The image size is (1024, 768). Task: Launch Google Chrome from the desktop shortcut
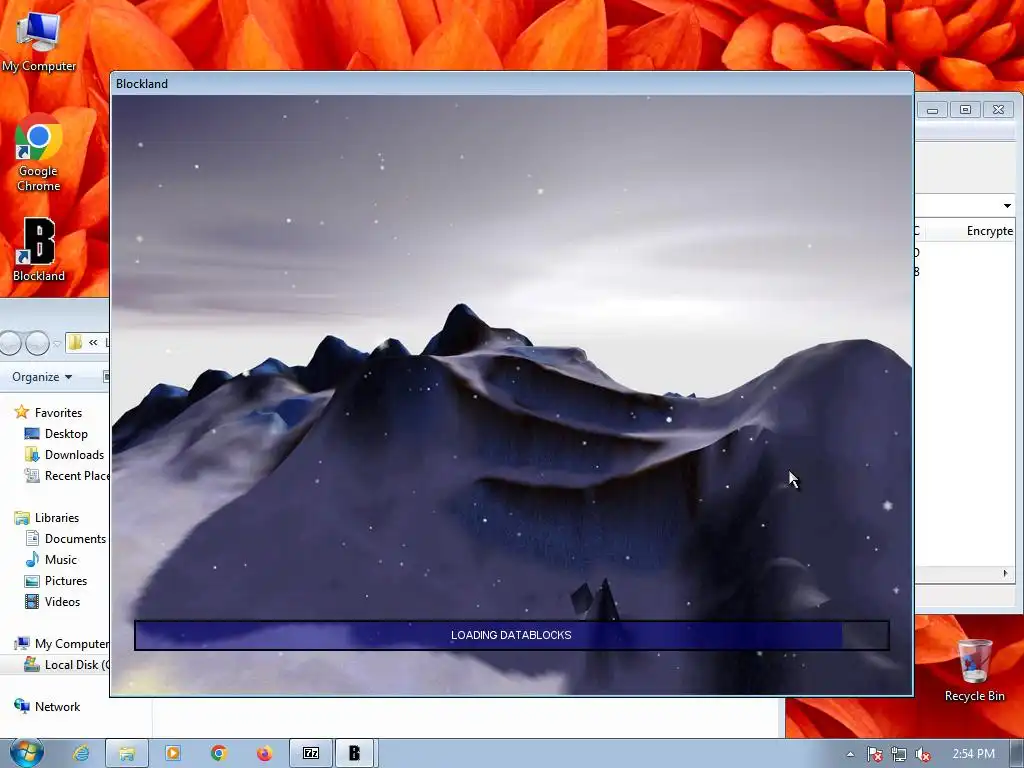[x=39, y=153]
